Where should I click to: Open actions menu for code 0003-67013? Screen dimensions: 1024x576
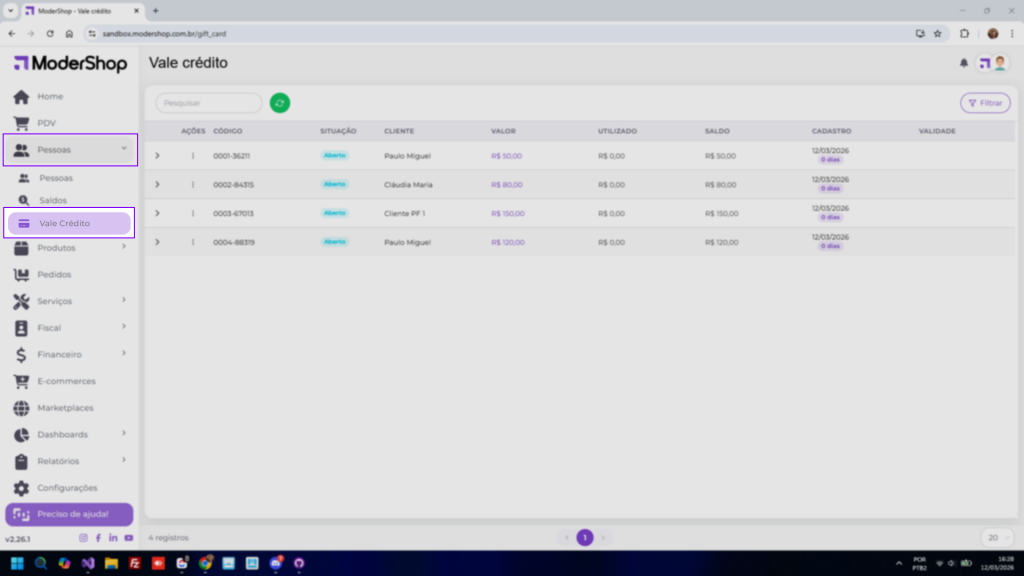[x=193, y=213]
